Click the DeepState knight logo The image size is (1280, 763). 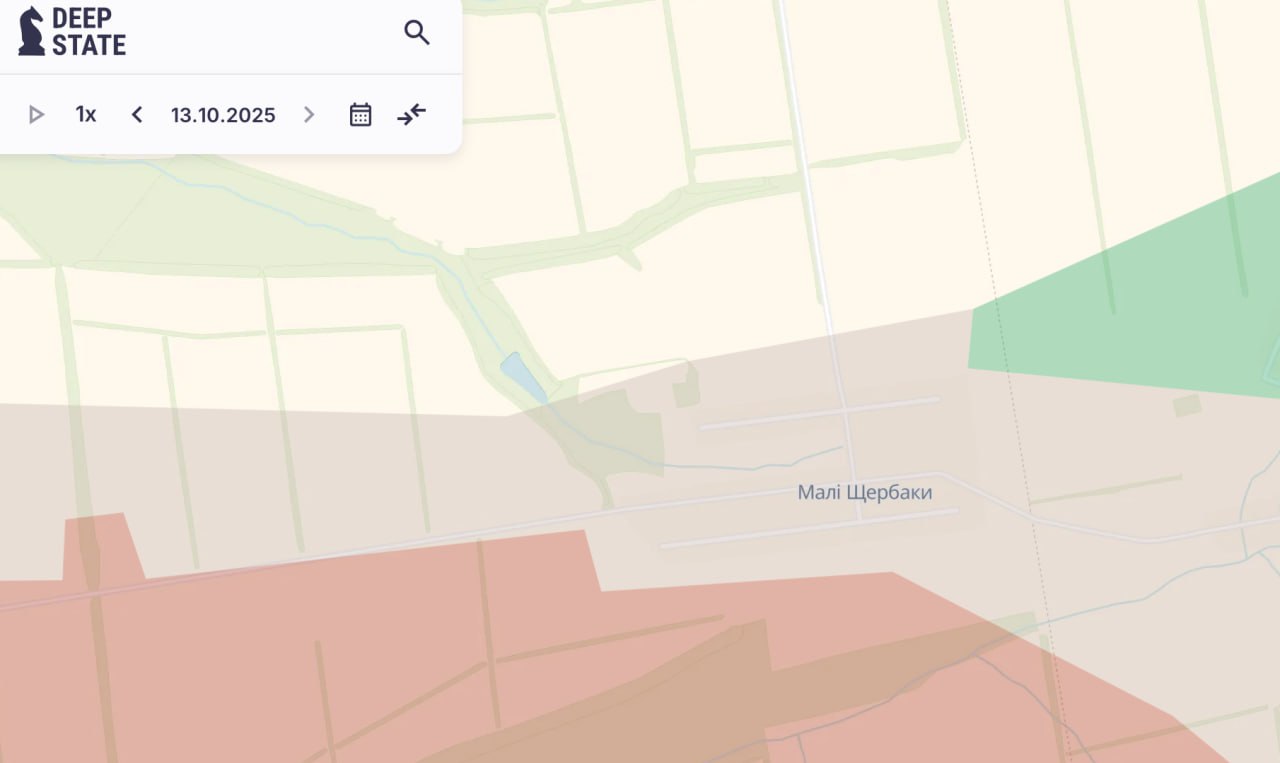[x=31, y=31]
